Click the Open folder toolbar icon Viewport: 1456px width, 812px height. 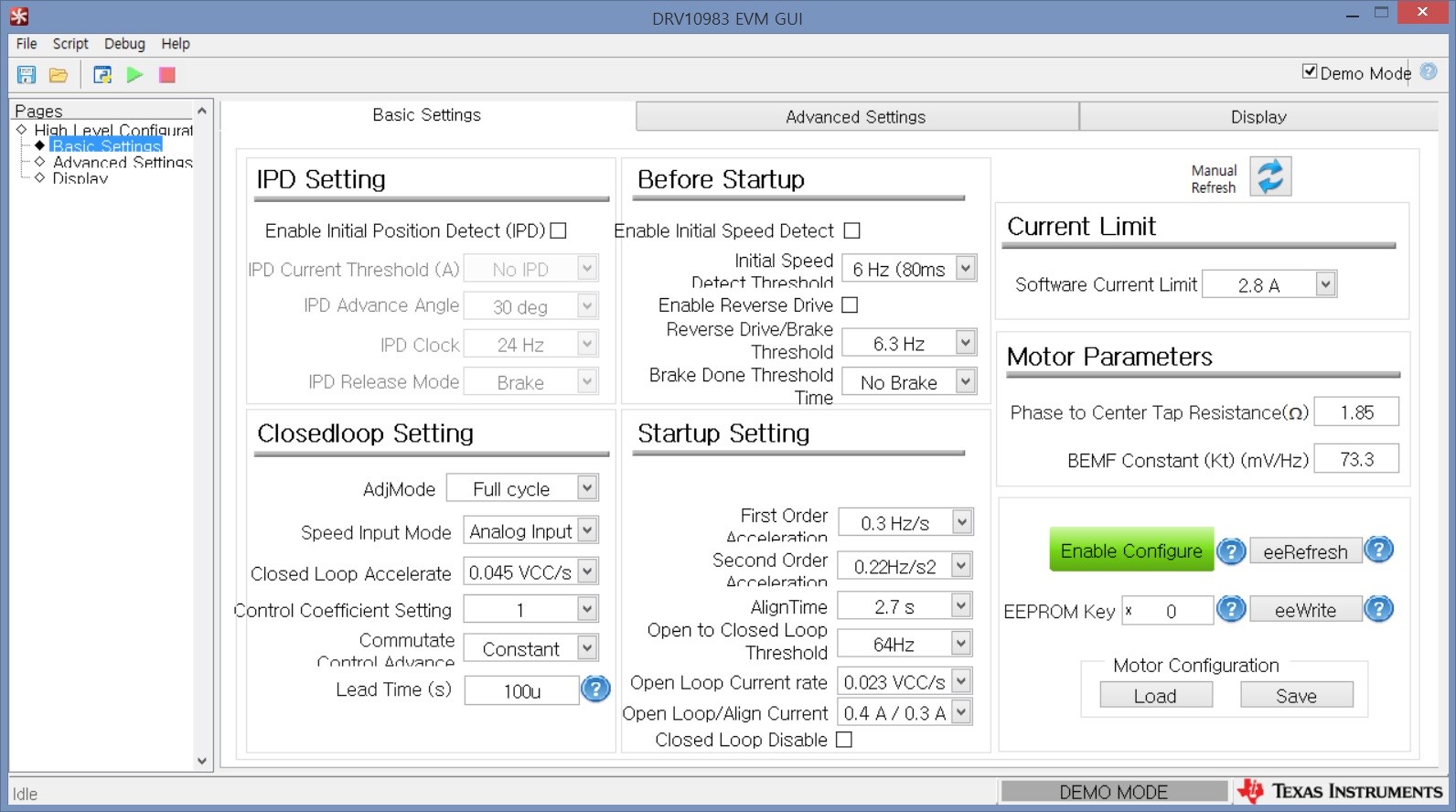click(x=59, y=75)
